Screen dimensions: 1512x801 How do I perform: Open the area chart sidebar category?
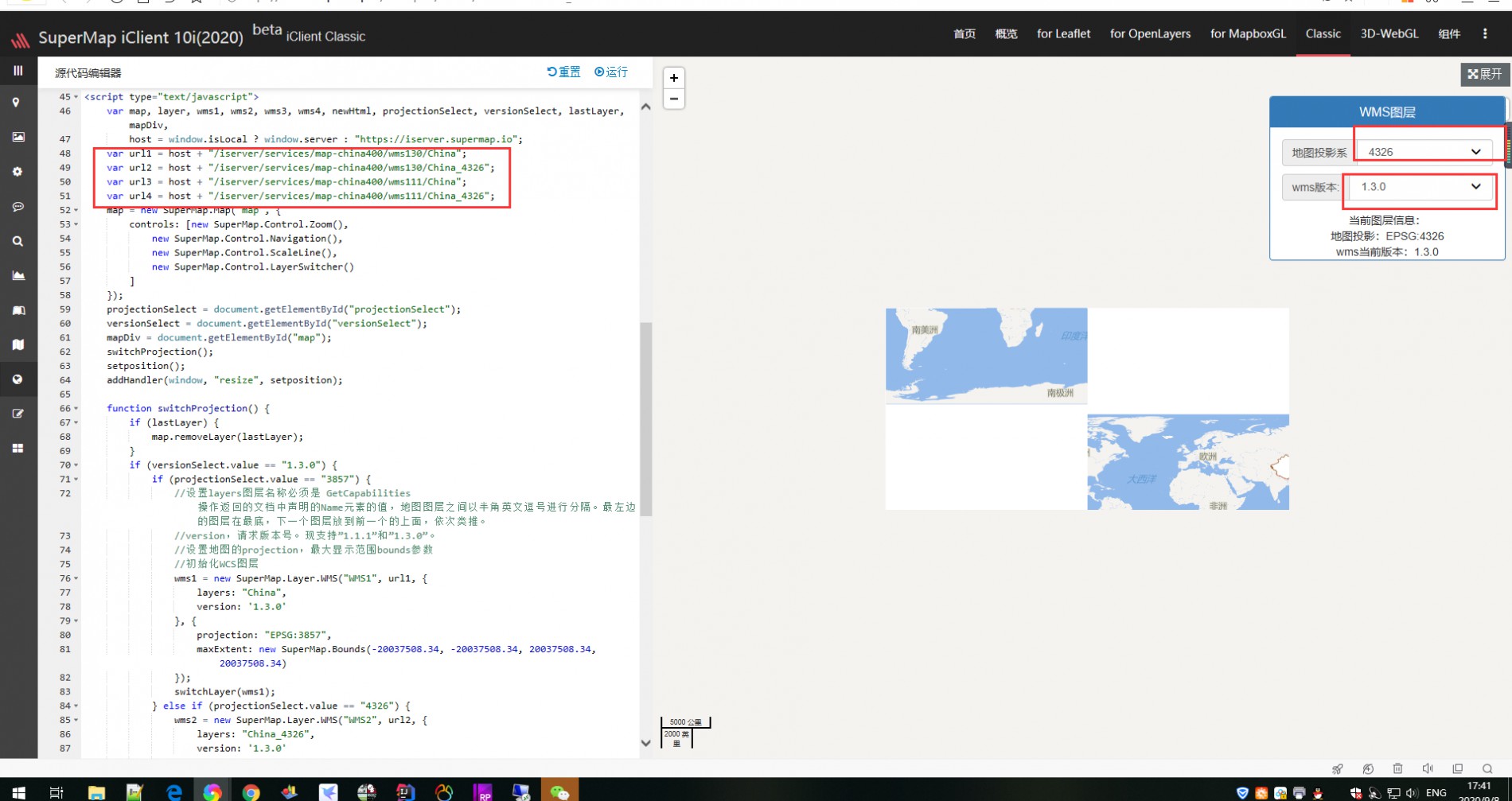(18, 276)
